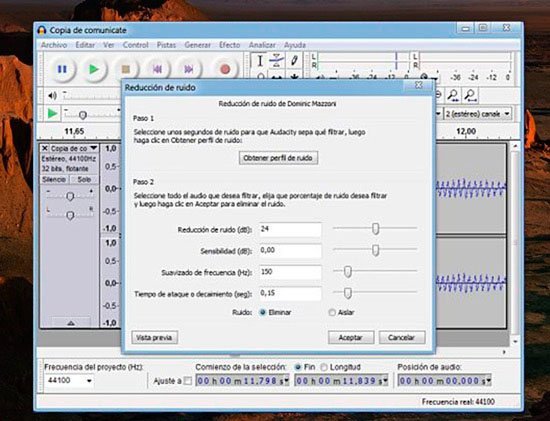Click the playback speed slider knob
Viewport: 550px width, 421px height.
pos(83,115)
